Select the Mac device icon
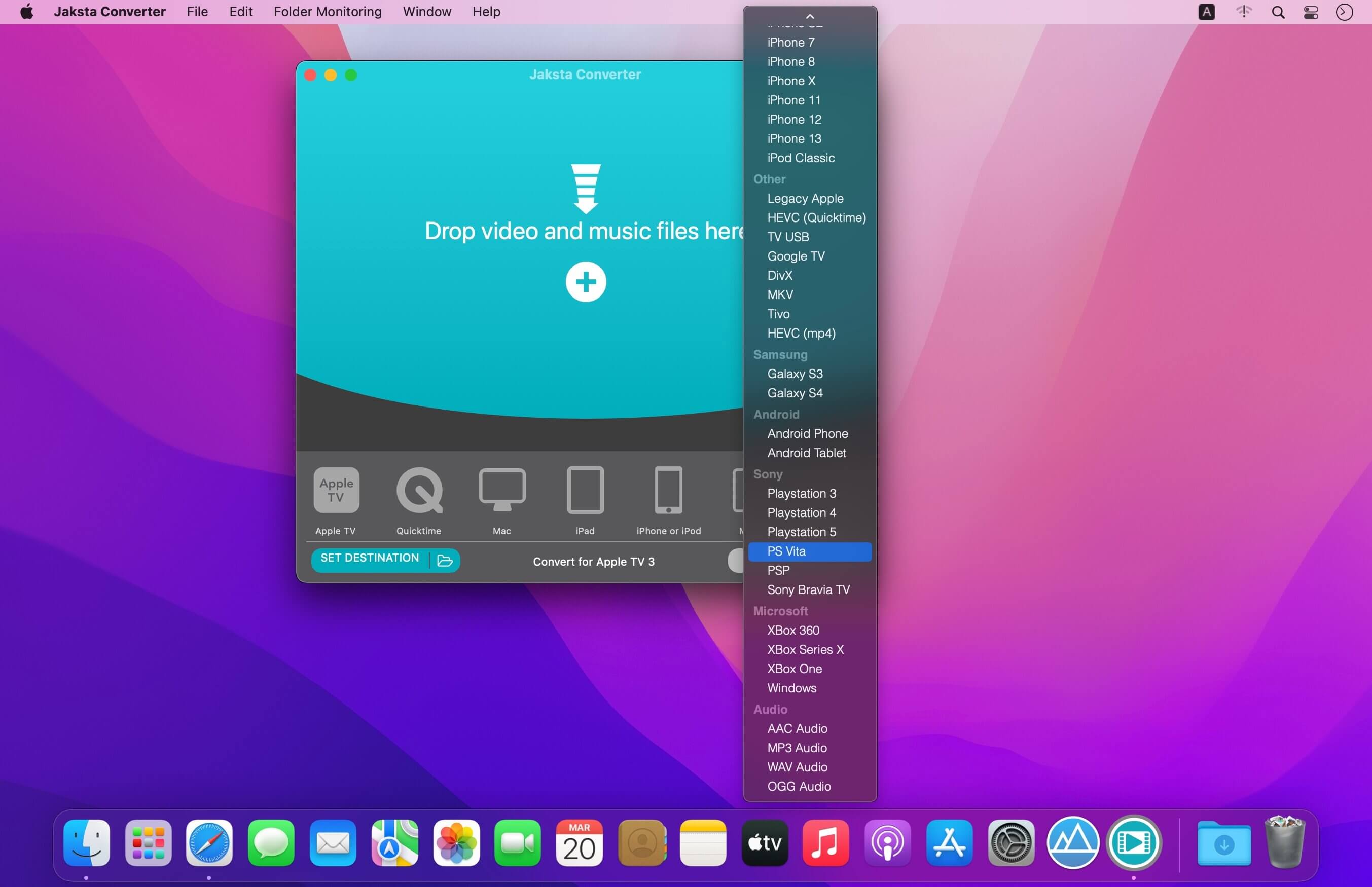 coord(501,490)
